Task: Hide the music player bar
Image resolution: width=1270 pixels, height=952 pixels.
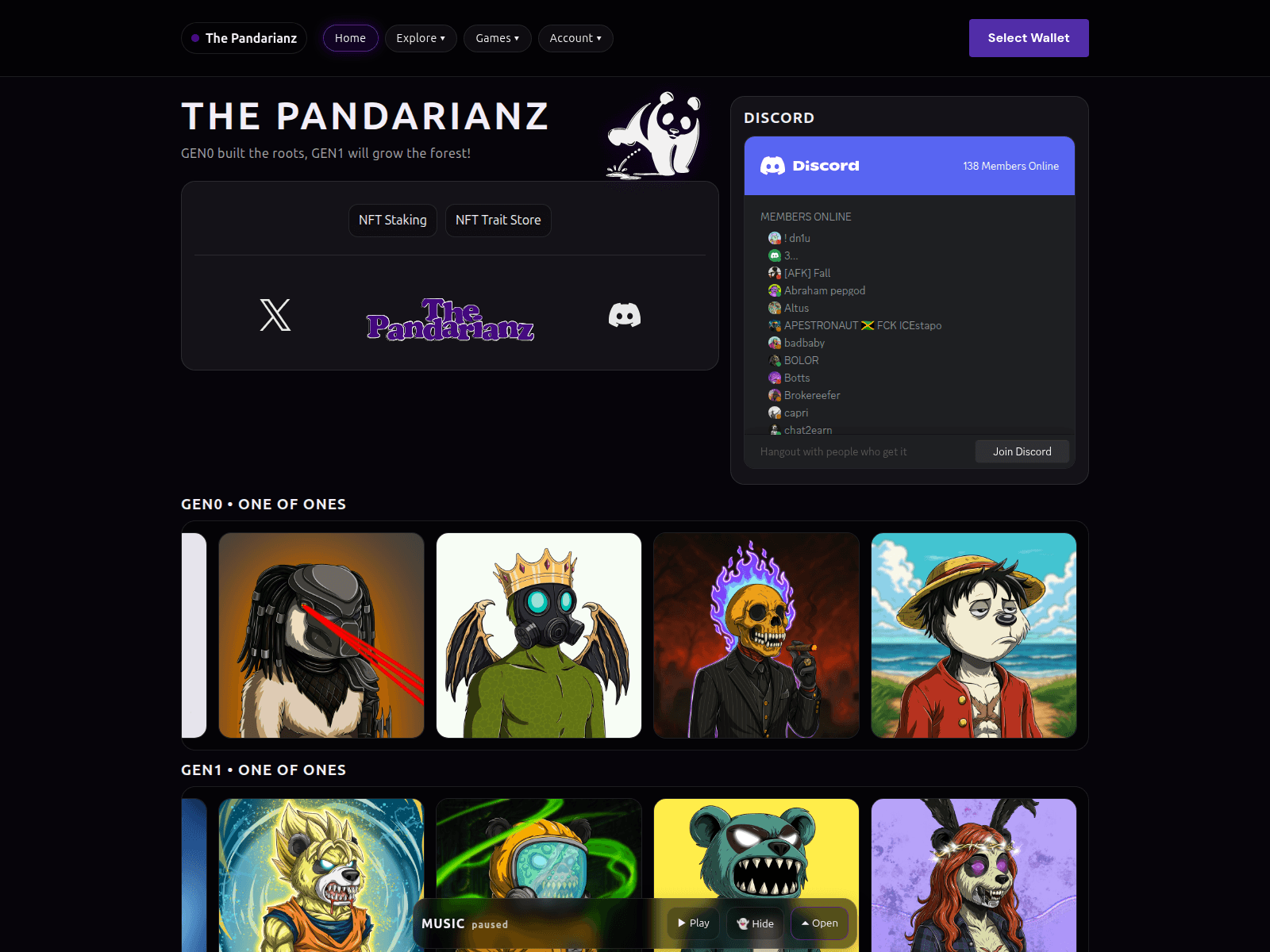Action: point(755,923)
